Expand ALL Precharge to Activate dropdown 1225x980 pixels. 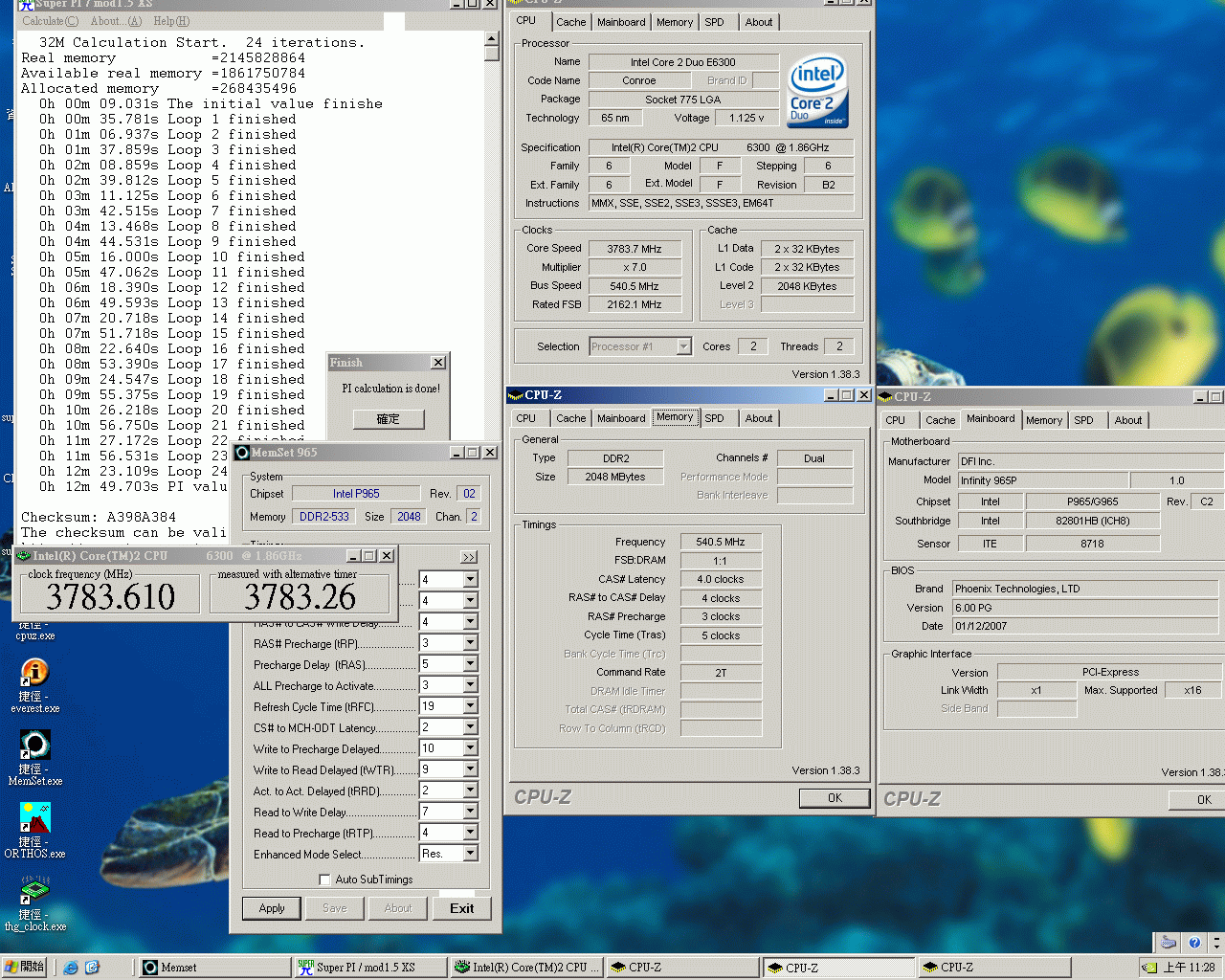(470, 685)
